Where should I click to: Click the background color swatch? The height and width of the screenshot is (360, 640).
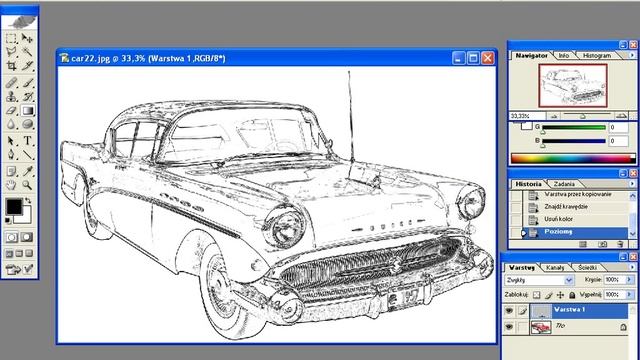[25, 217]
